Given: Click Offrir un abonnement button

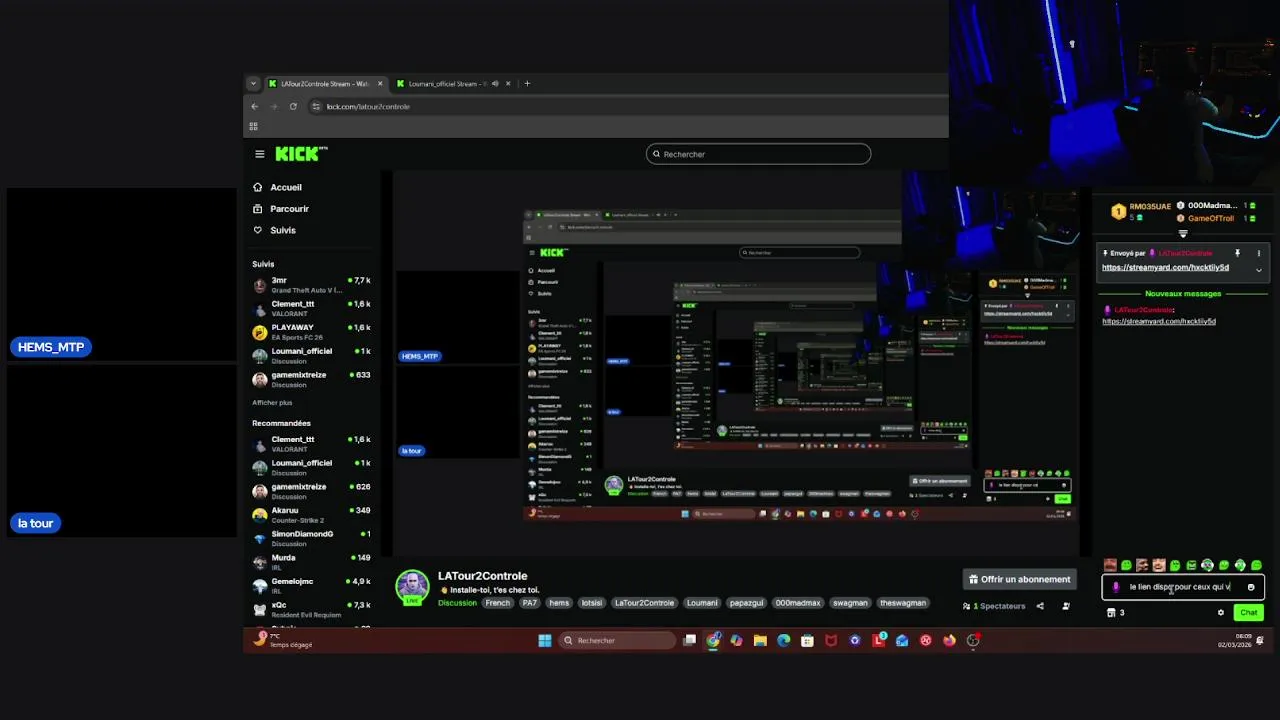Looking at the screenshot, I should [x=1019, y=579].
